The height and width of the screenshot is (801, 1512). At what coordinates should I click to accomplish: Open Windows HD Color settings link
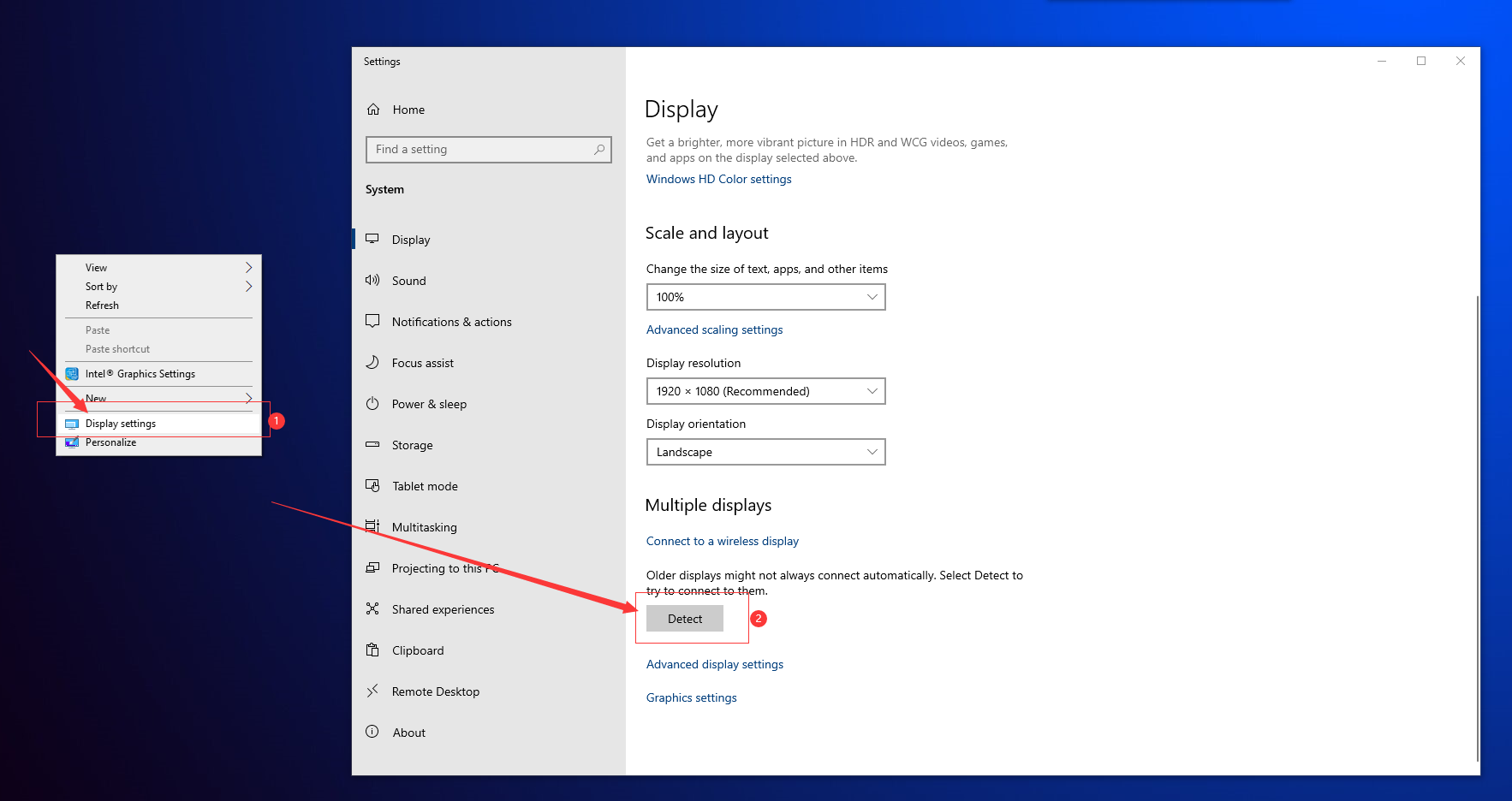tap(719, 179)
